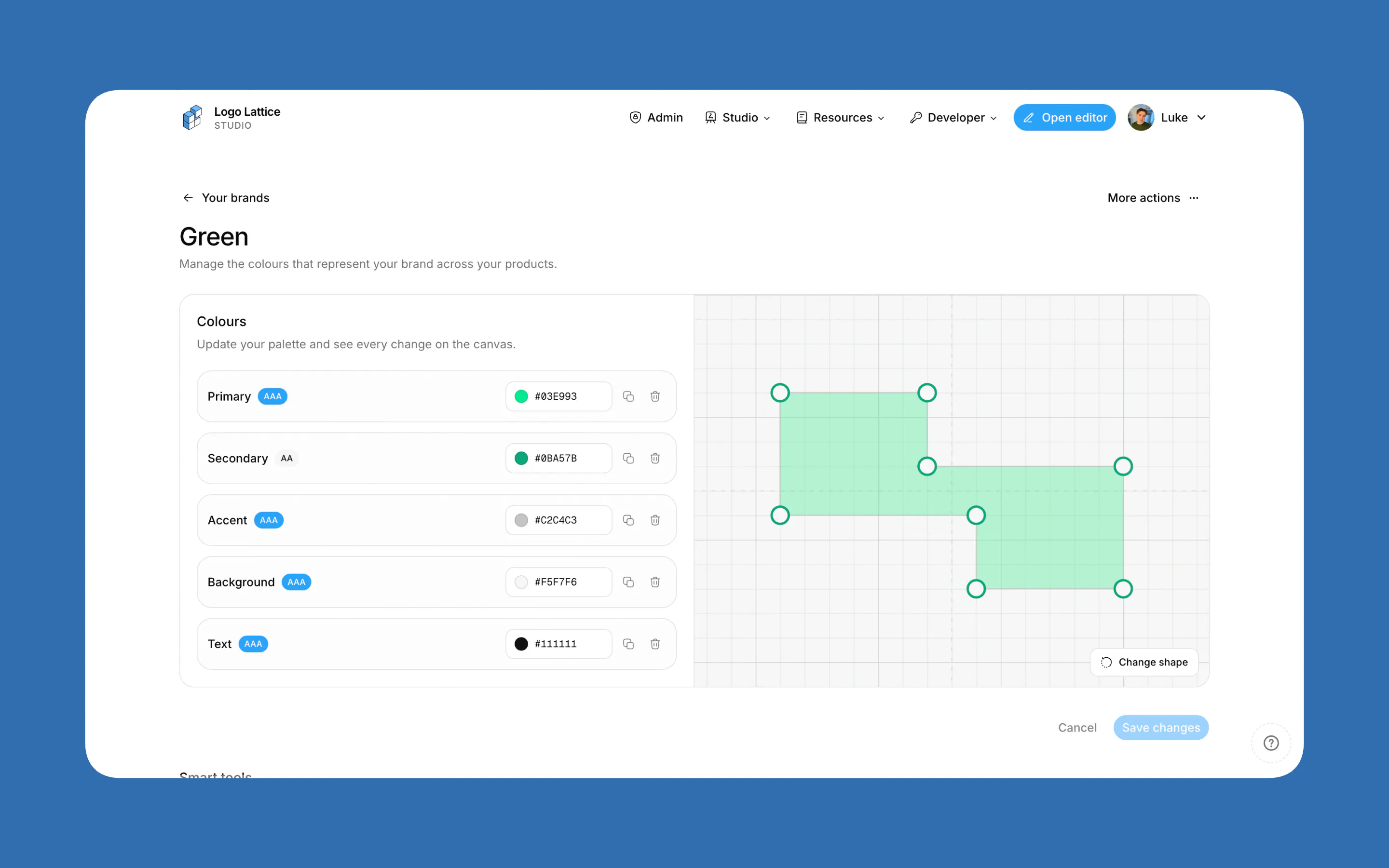Viewport: 1389px width, 868px height.
Task: Delete the Secondary colour
Action: [655, 459]
